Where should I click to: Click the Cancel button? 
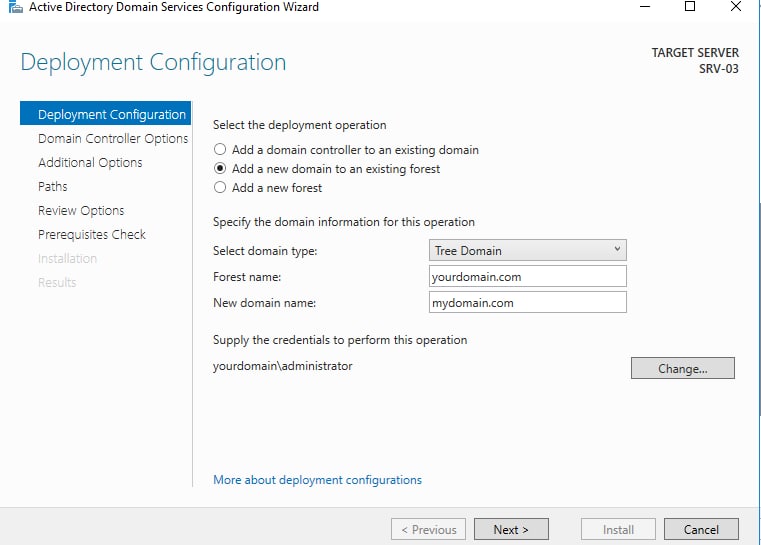pos(701,529)
